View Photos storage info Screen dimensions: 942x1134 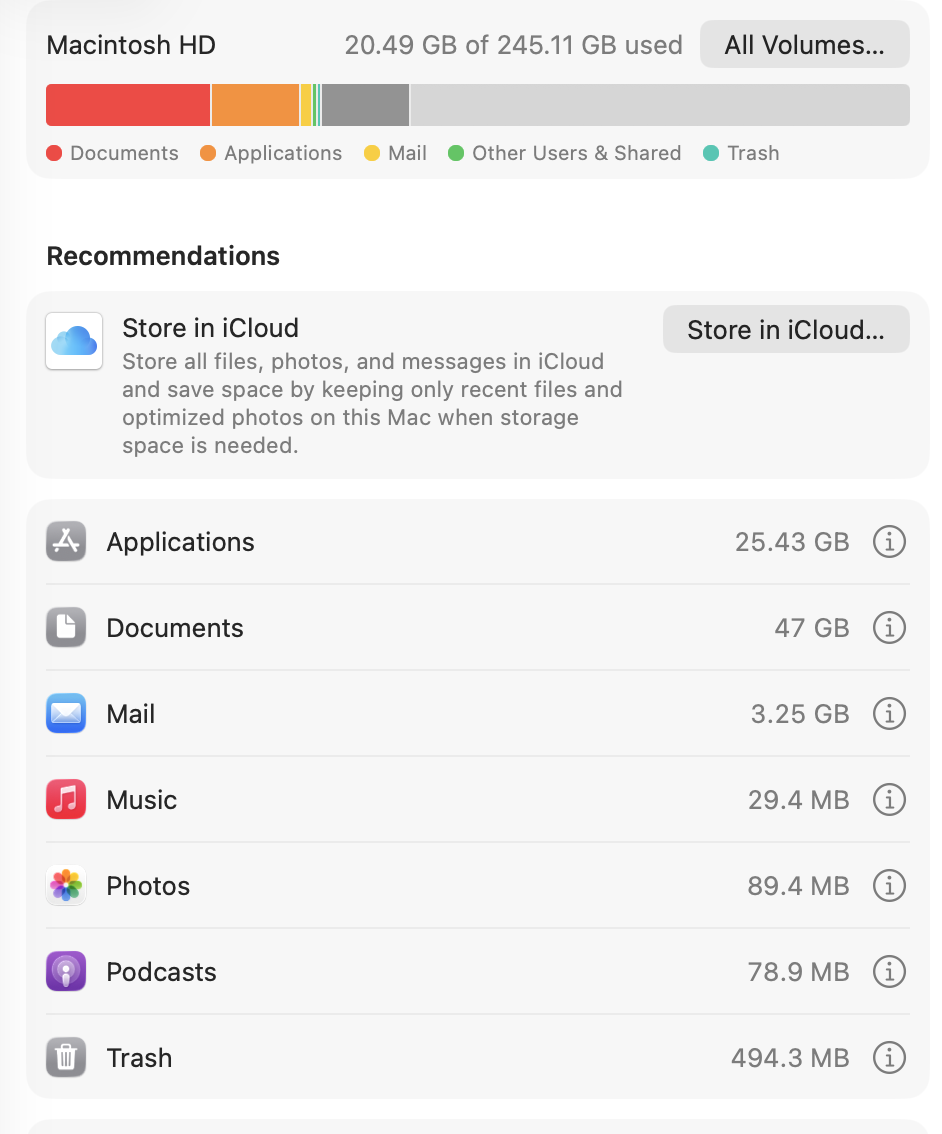(889, 886)
